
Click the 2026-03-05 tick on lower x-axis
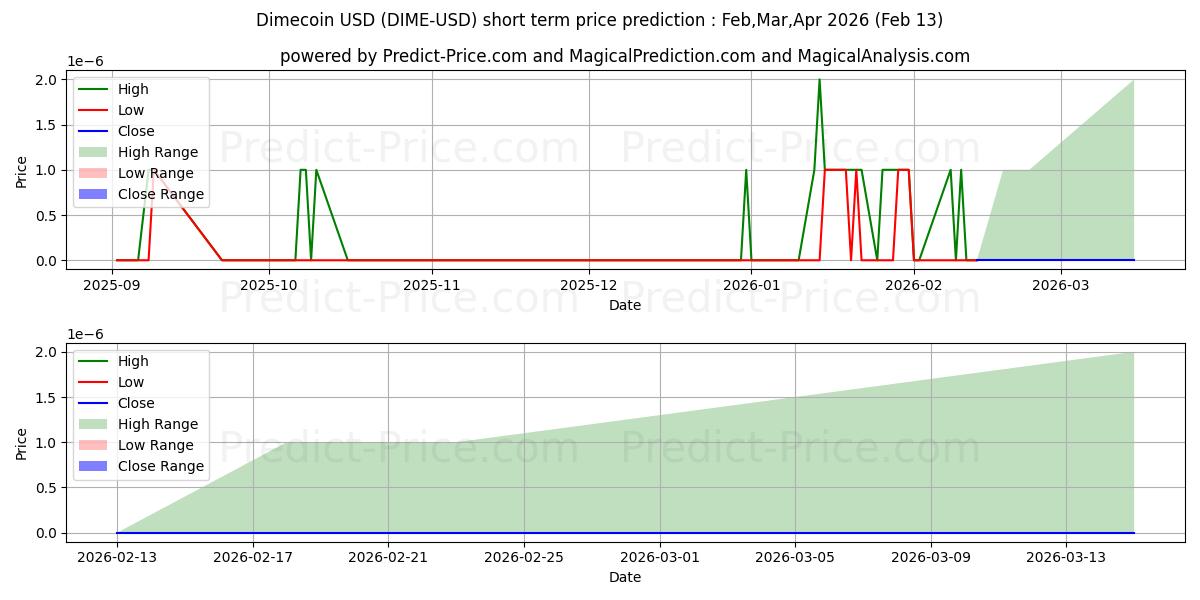795,556
